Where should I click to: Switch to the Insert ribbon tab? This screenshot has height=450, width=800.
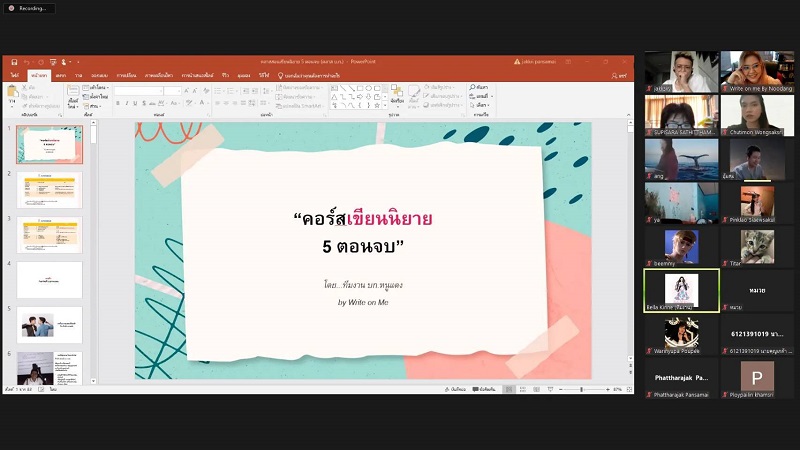pyautogui.click(x=60, y=75)
